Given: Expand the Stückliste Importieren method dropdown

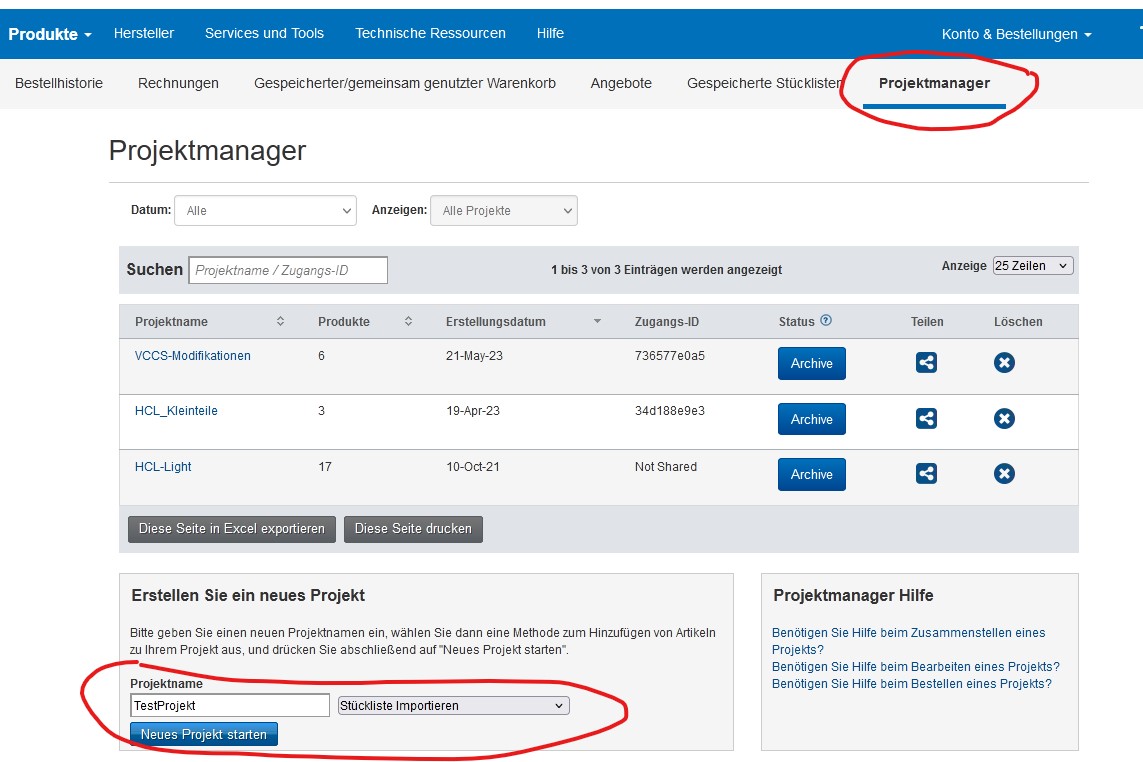Looking at the screenshot, I should (x=453, y=706).
